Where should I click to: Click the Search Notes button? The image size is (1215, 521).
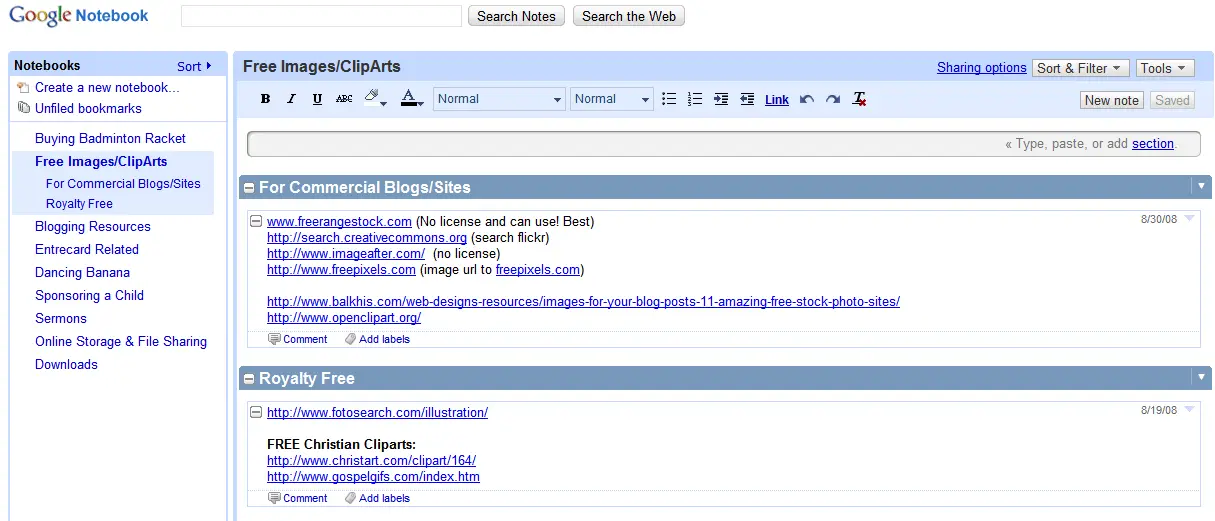point(517,16)
